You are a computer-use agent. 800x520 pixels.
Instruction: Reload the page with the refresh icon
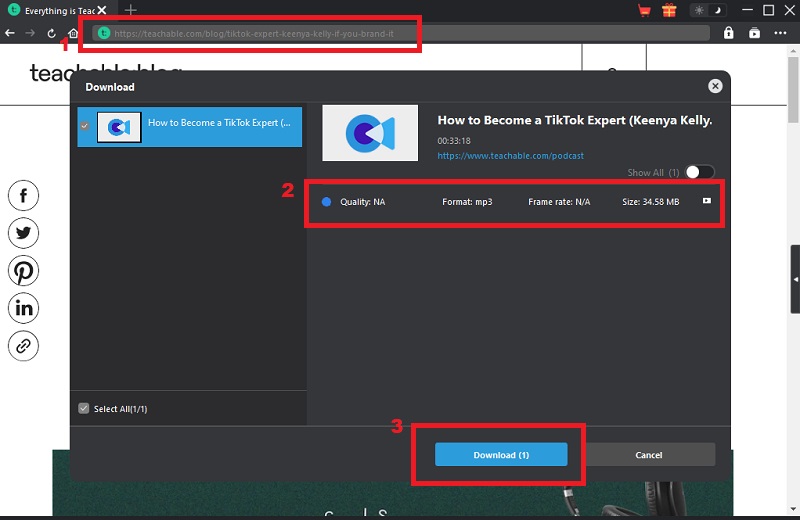point(52,33)
